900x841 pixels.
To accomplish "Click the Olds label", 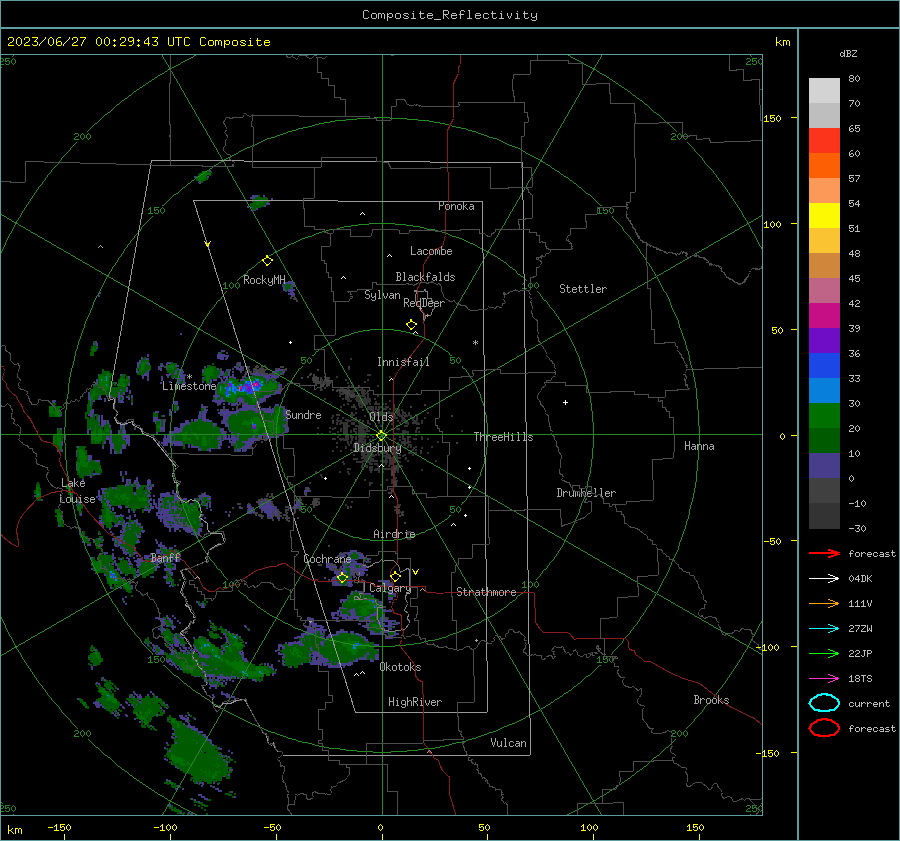I will tap(381, 417).
